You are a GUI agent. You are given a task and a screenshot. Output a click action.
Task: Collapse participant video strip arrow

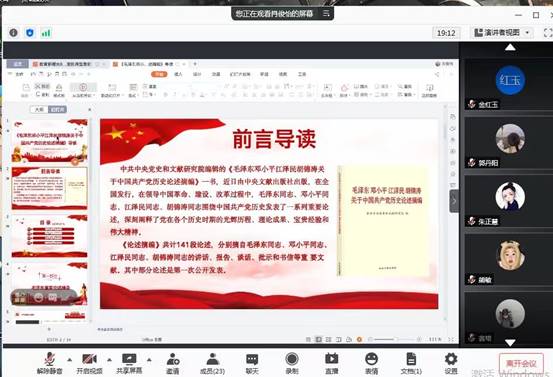tap(454, 201)
